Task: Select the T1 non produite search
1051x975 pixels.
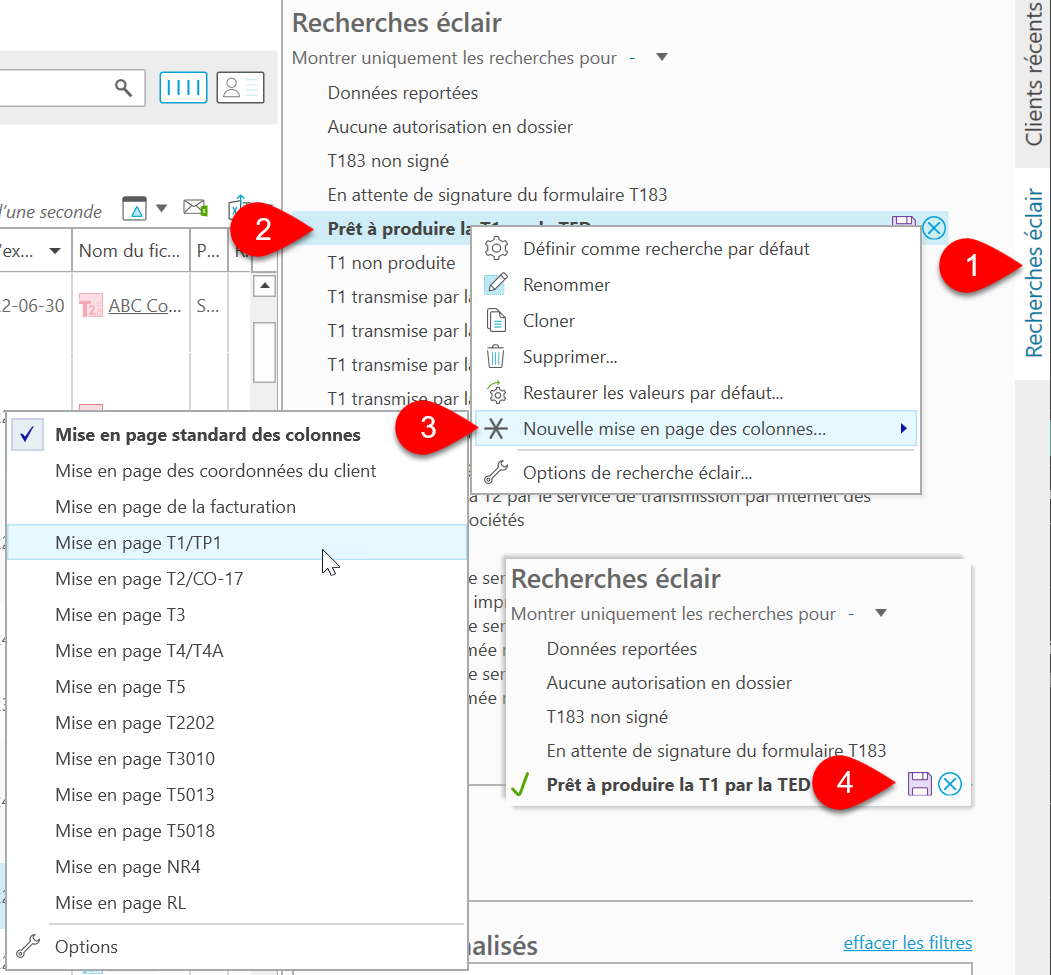Action: tap(391, 263)
